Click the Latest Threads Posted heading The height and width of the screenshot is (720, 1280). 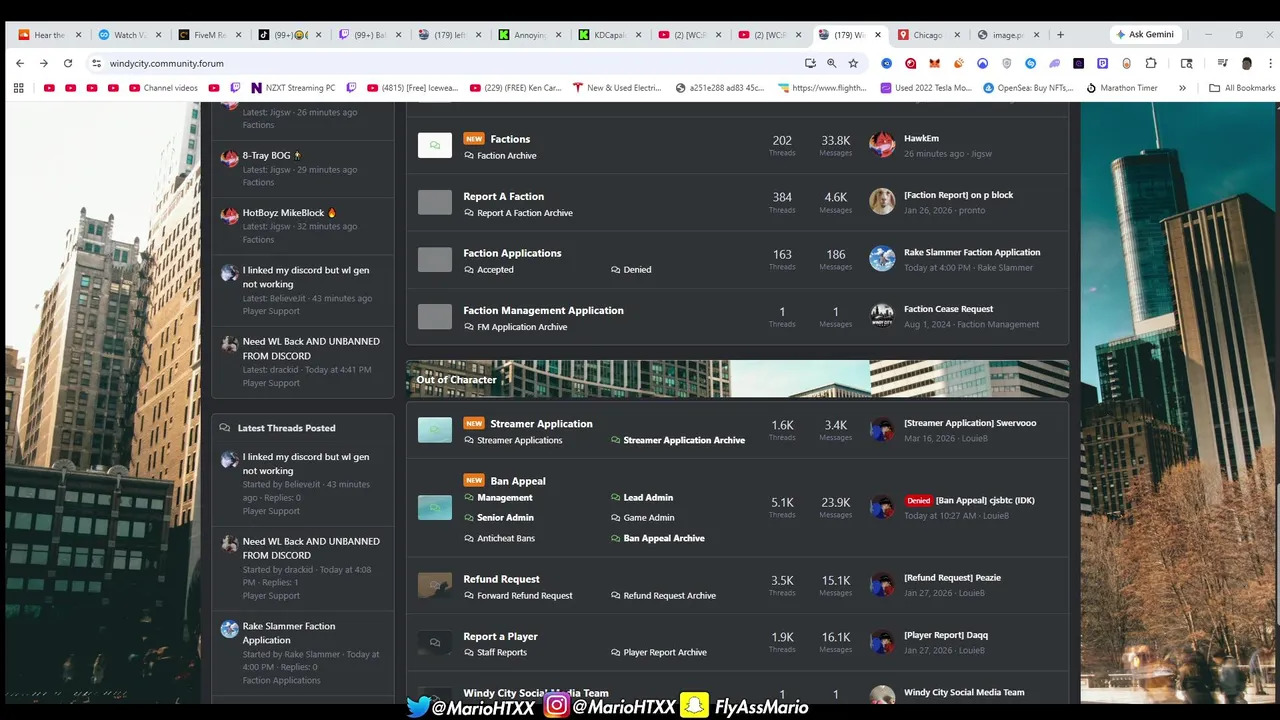[286, 428]
